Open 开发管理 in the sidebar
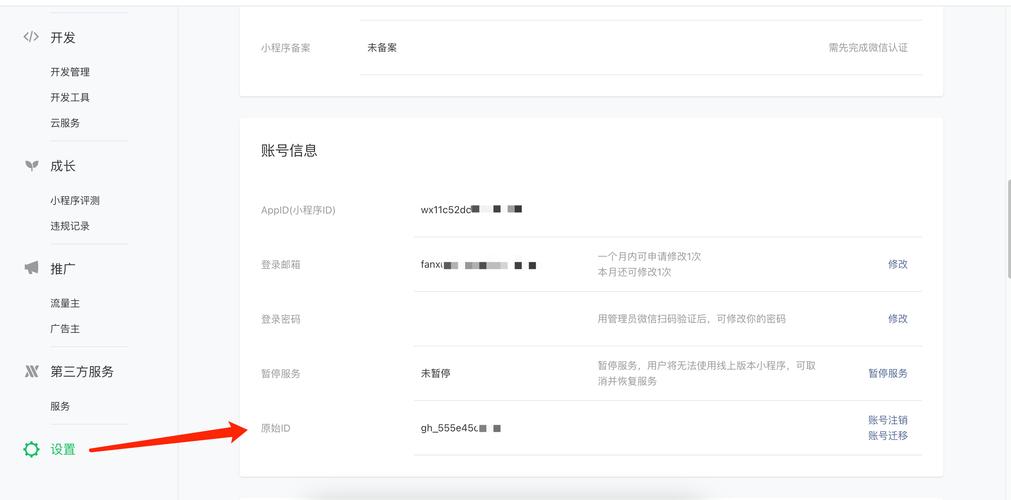 (x=70, y=72)
